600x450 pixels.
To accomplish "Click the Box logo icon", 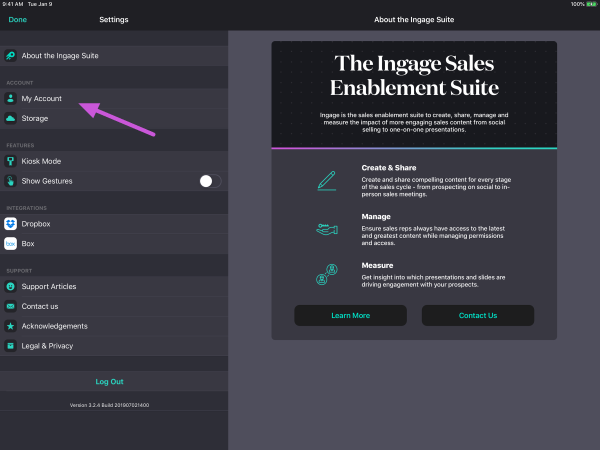I will click(x=10, y=244).
